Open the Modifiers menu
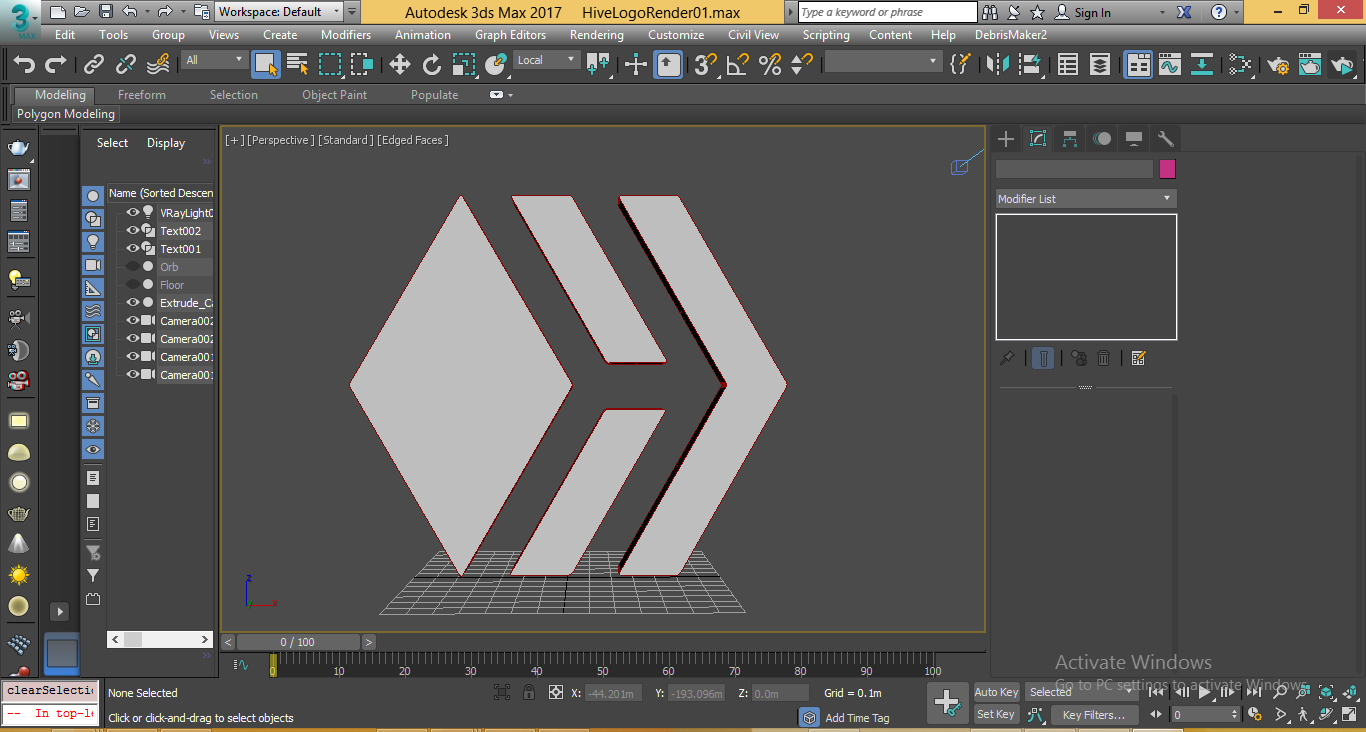This screenshot has height=732, width=1366. (x=346, y=35)
